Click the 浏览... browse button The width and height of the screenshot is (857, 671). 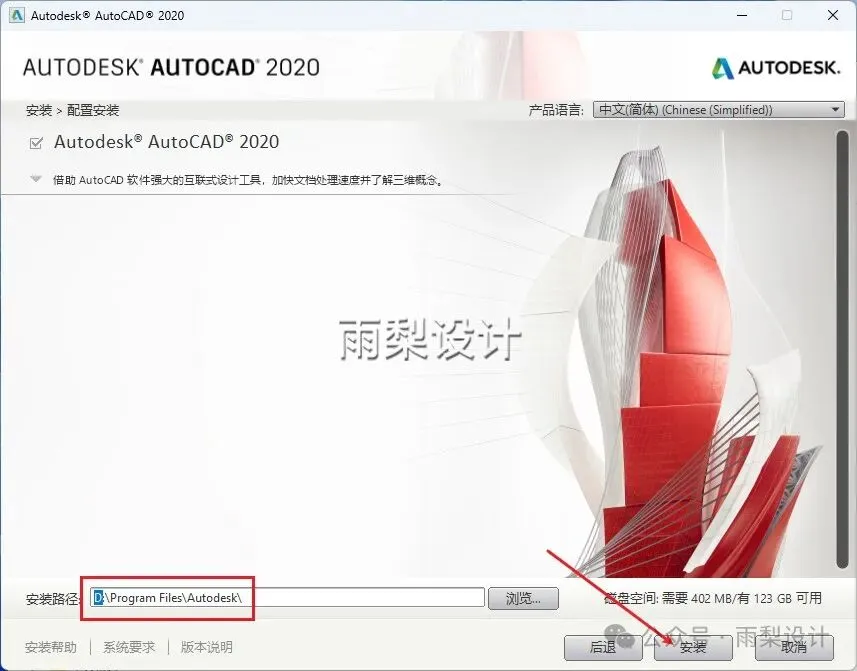(523, 598)
